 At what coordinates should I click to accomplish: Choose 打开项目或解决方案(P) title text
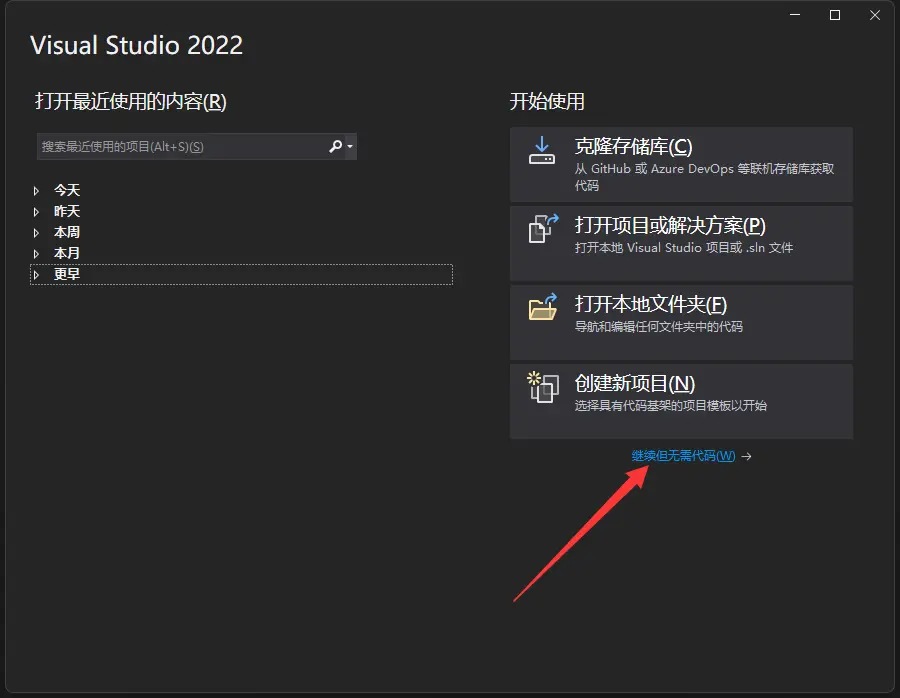tap(670, 226)
